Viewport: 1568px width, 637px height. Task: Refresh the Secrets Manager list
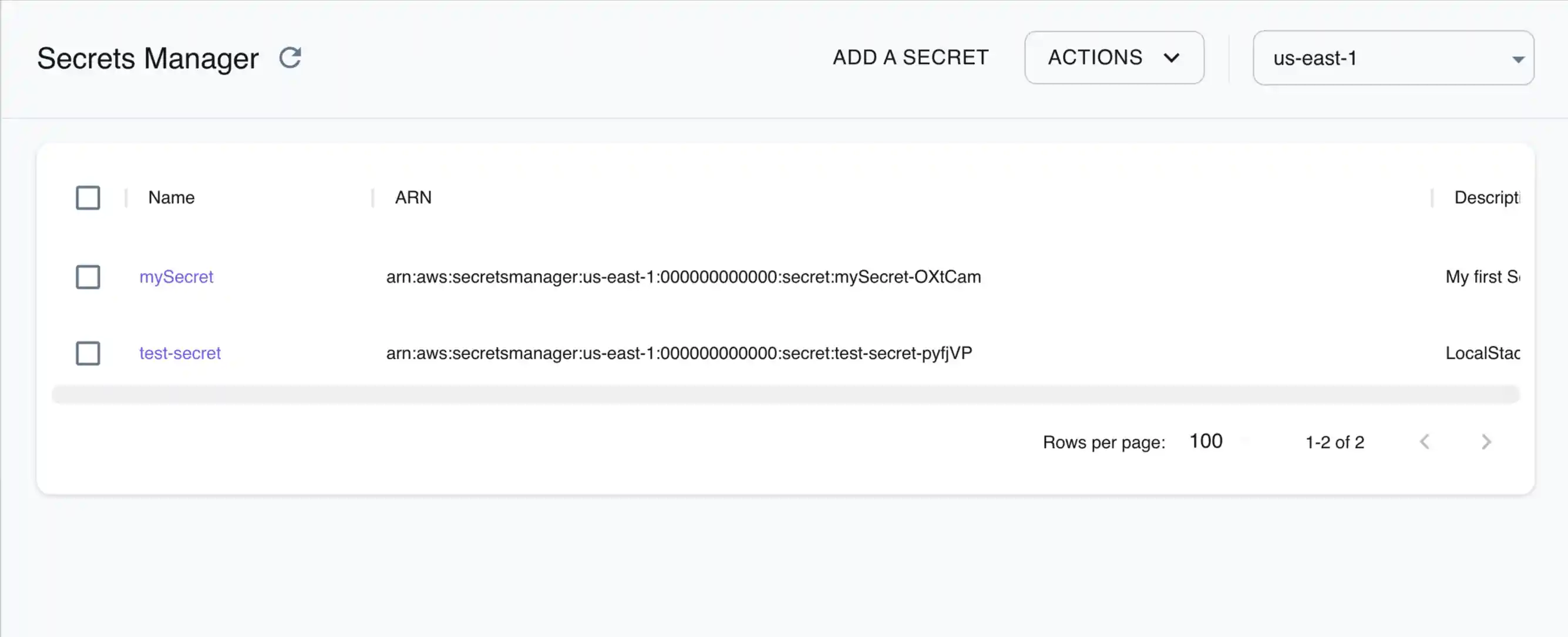click(290, 58)
